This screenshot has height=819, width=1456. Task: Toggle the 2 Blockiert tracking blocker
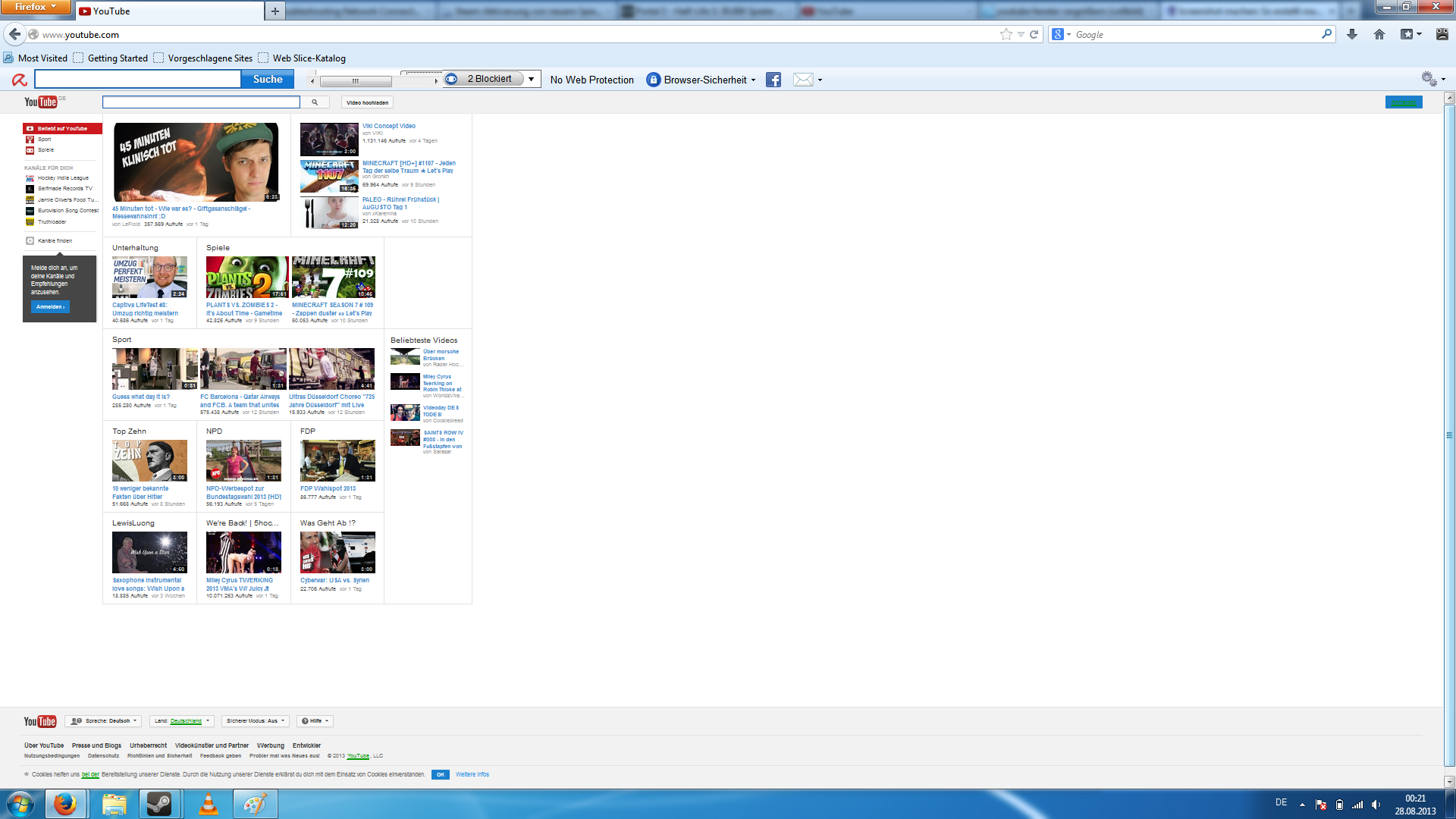point(484,79)
